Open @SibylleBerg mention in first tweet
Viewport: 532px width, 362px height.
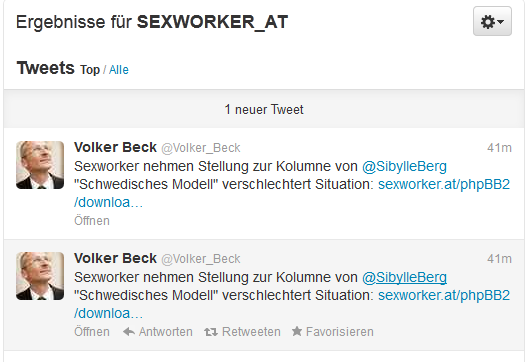coord(404,167)
